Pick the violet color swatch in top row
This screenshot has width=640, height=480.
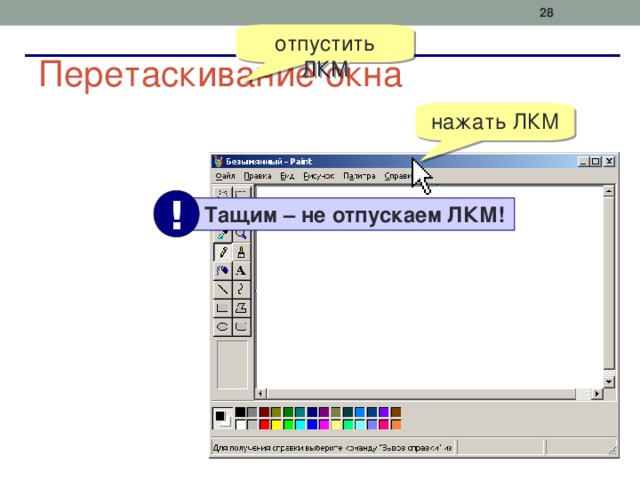coord(384,412)
